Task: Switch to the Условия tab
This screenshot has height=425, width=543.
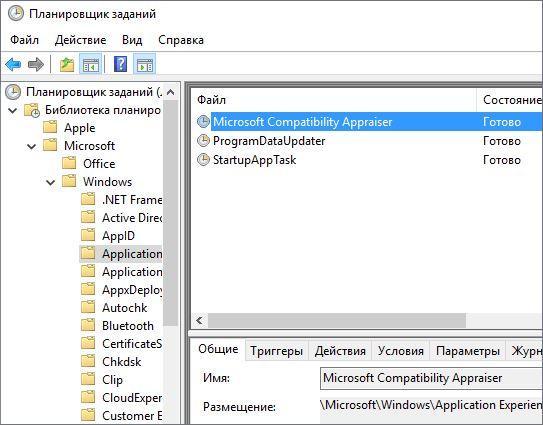Action: pos(401,351)
